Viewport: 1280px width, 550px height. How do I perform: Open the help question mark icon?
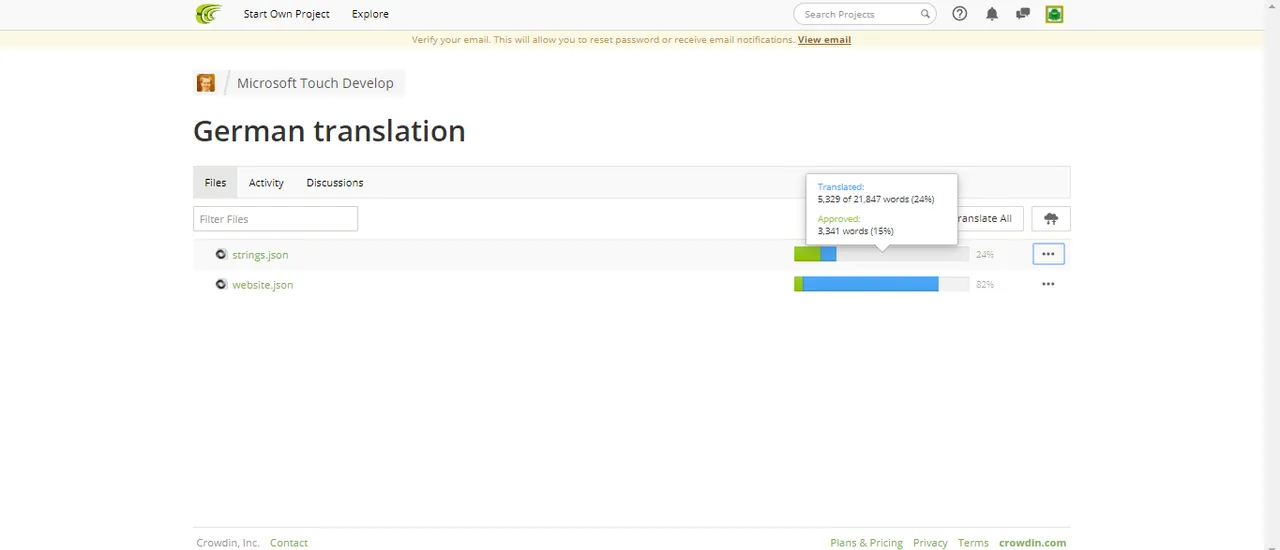click(x=960, y=14)
